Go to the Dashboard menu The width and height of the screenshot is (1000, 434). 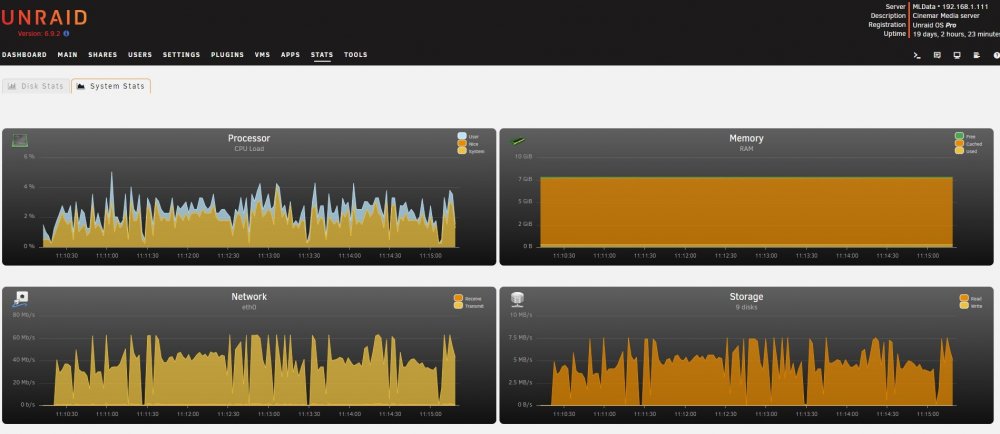point(24,55)
